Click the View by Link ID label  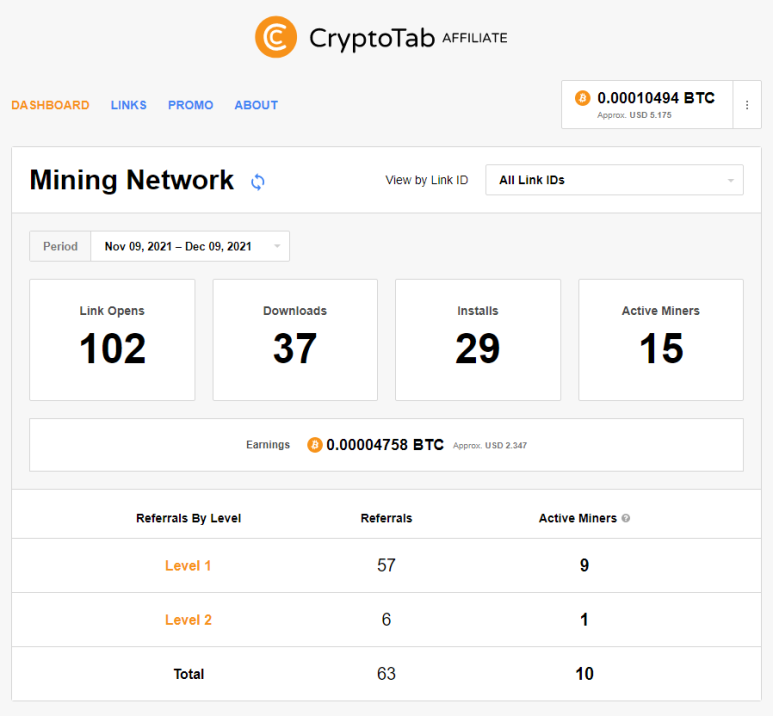[426, 180]
